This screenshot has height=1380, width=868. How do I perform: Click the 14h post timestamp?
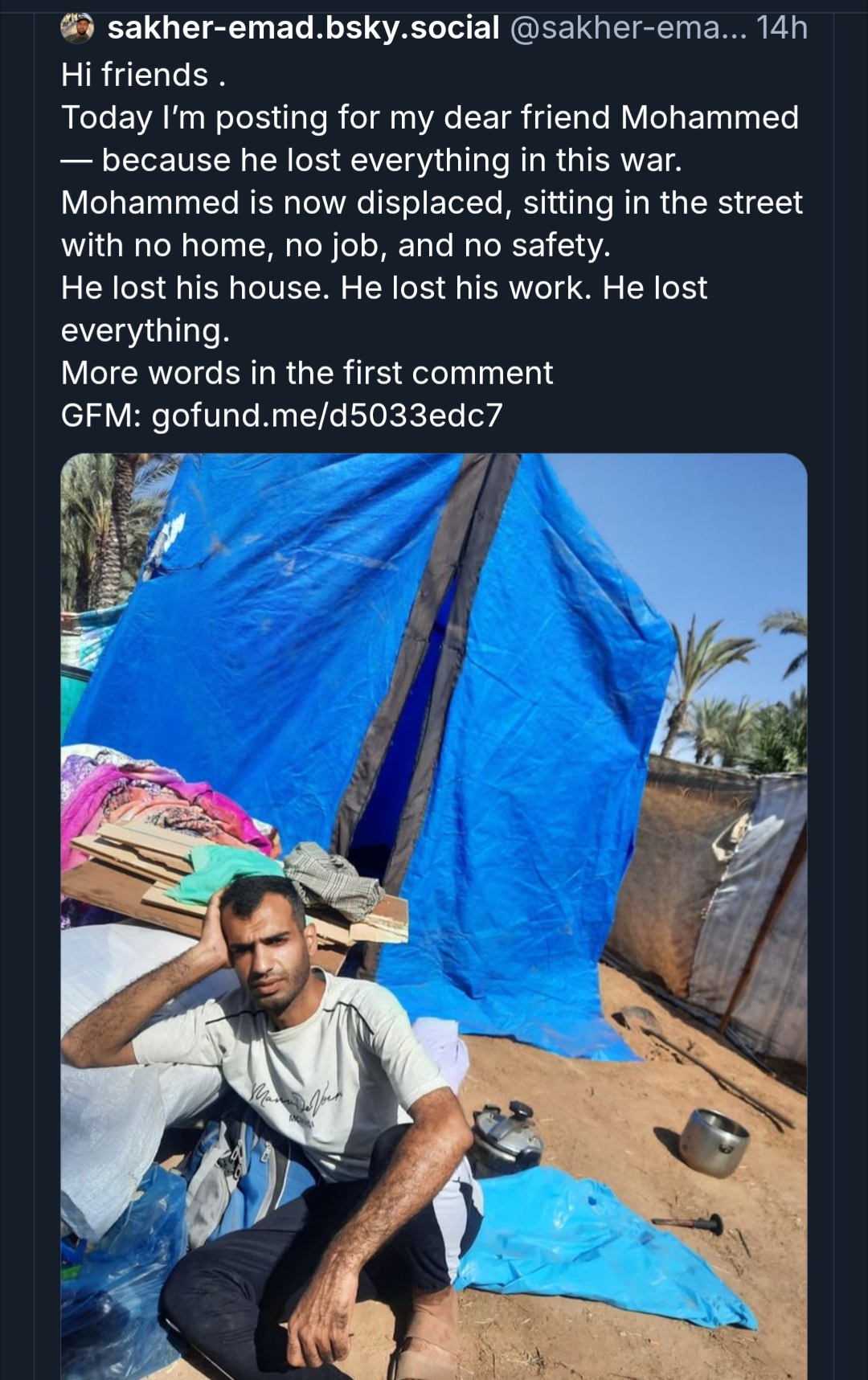[x=781, y=28]
